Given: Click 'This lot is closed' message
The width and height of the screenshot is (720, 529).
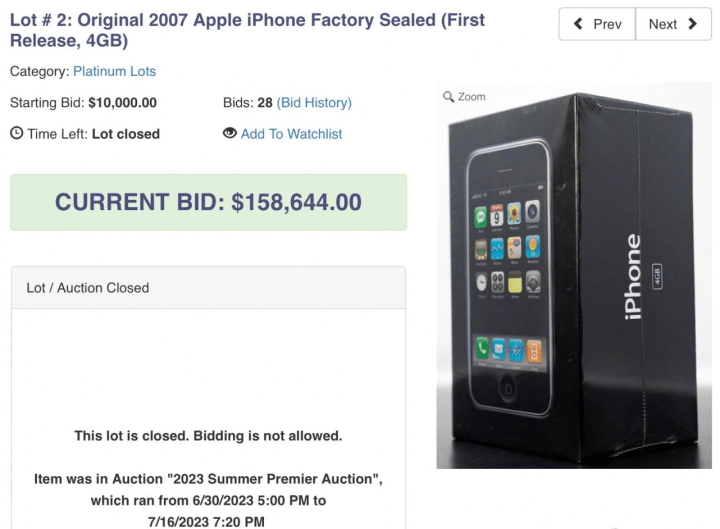Looking at the screenshot, I should point(208,434).
